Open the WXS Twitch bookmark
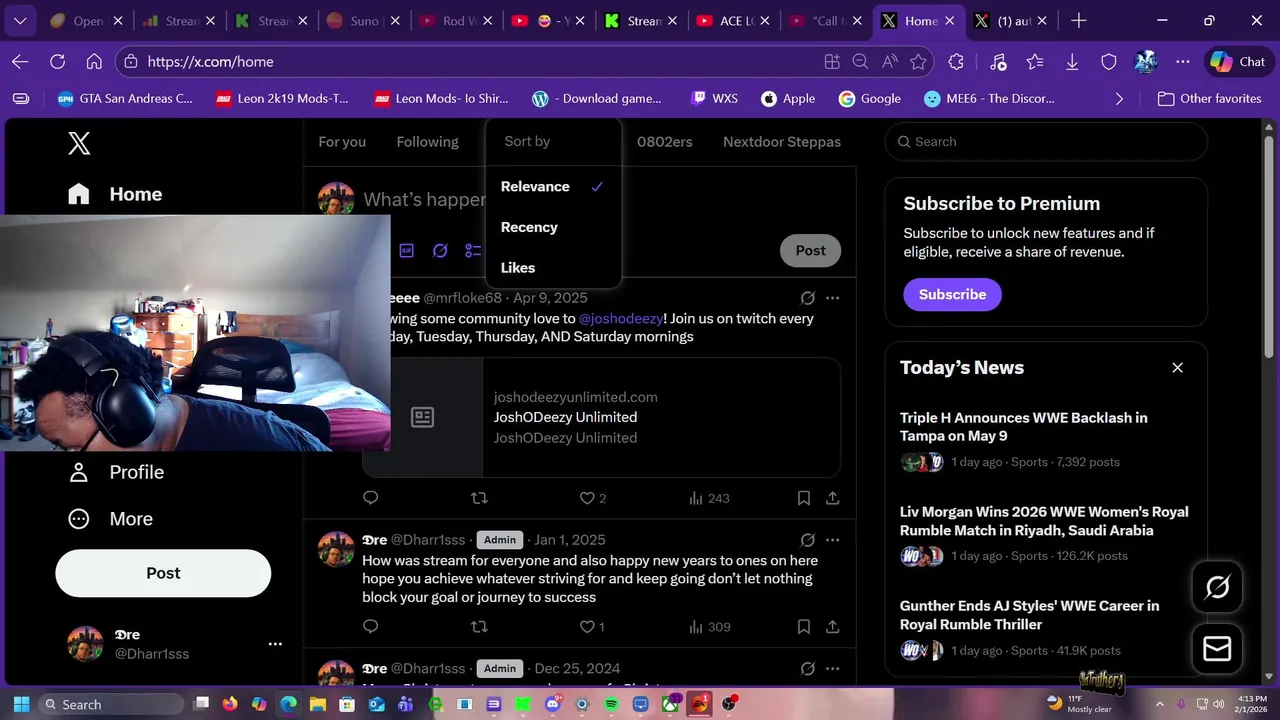 click(x=714, y=99)
